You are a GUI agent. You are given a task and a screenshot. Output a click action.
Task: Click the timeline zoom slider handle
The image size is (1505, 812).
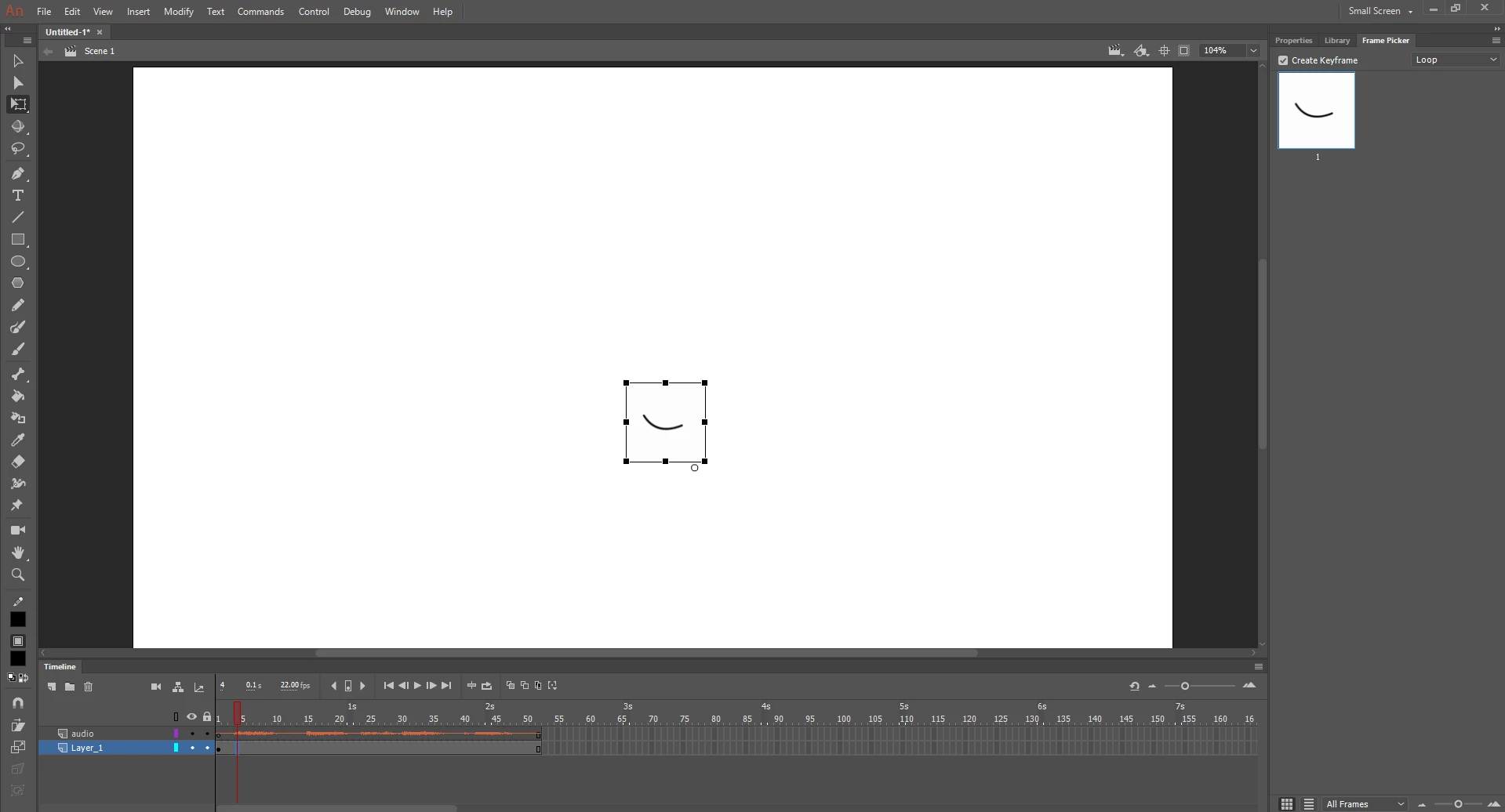1185,687
